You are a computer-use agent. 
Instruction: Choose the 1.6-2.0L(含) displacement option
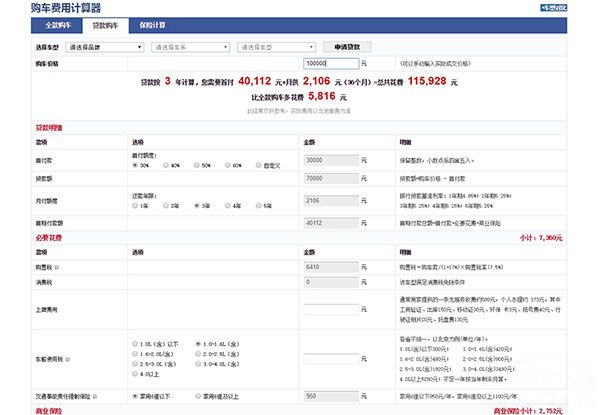[134, 354]
